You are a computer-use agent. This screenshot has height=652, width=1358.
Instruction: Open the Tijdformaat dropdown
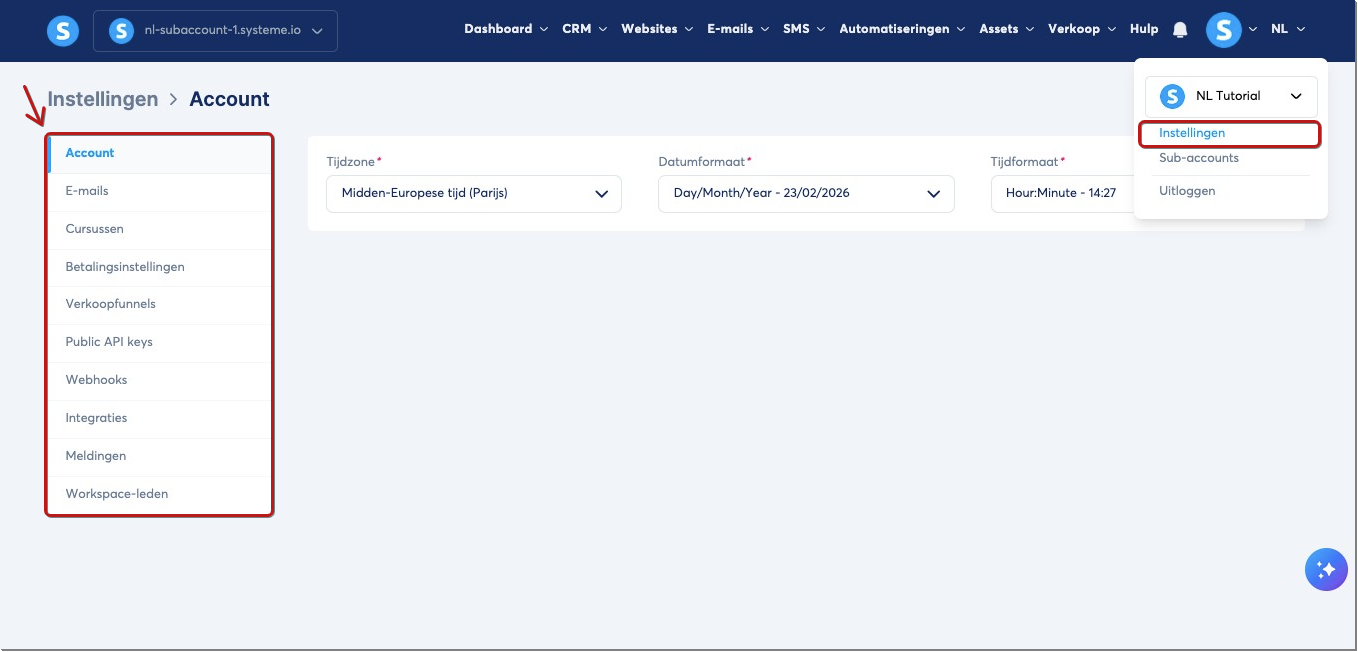(1062, 193)
